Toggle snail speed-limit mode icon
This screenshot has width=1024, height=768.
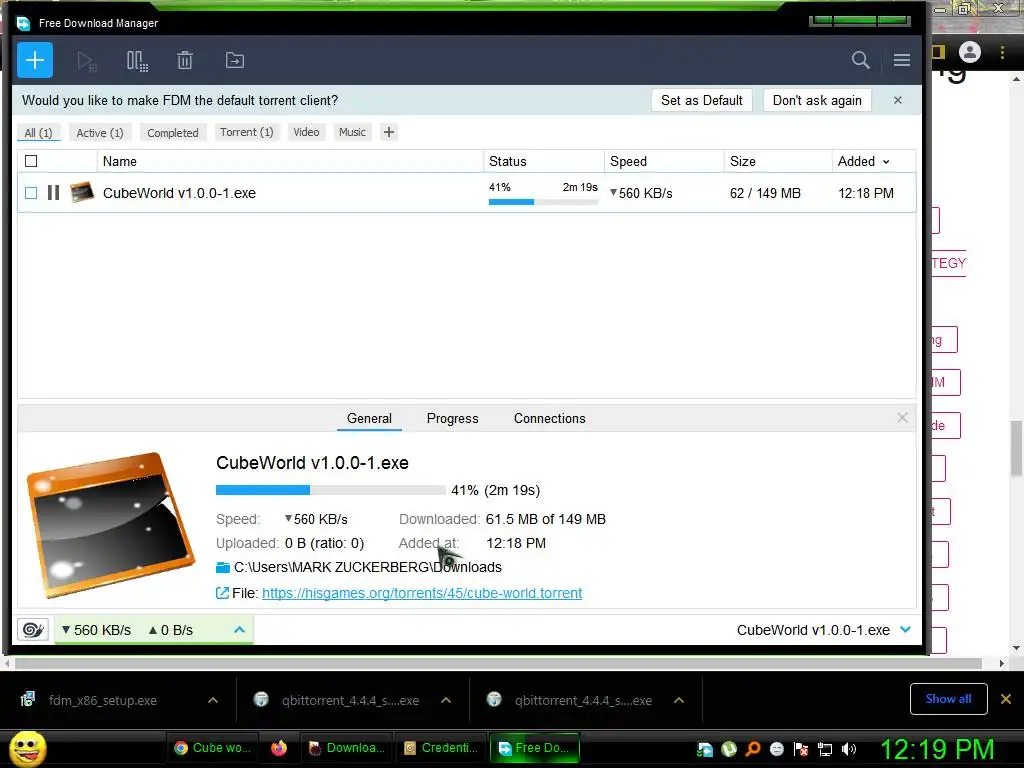pyautogui.click(x=33, y=630)
